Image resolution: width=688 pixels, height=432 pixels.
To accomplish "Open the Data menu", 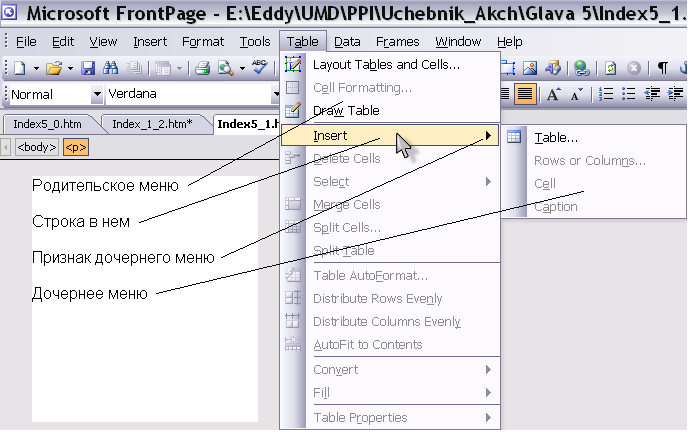I will tap(347, 42).
